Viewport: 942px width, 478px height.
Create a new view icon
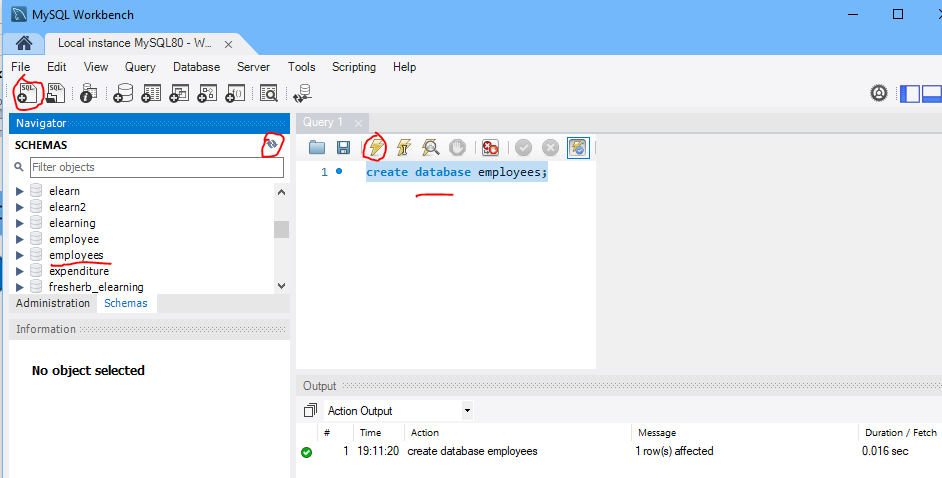point(179,93)
